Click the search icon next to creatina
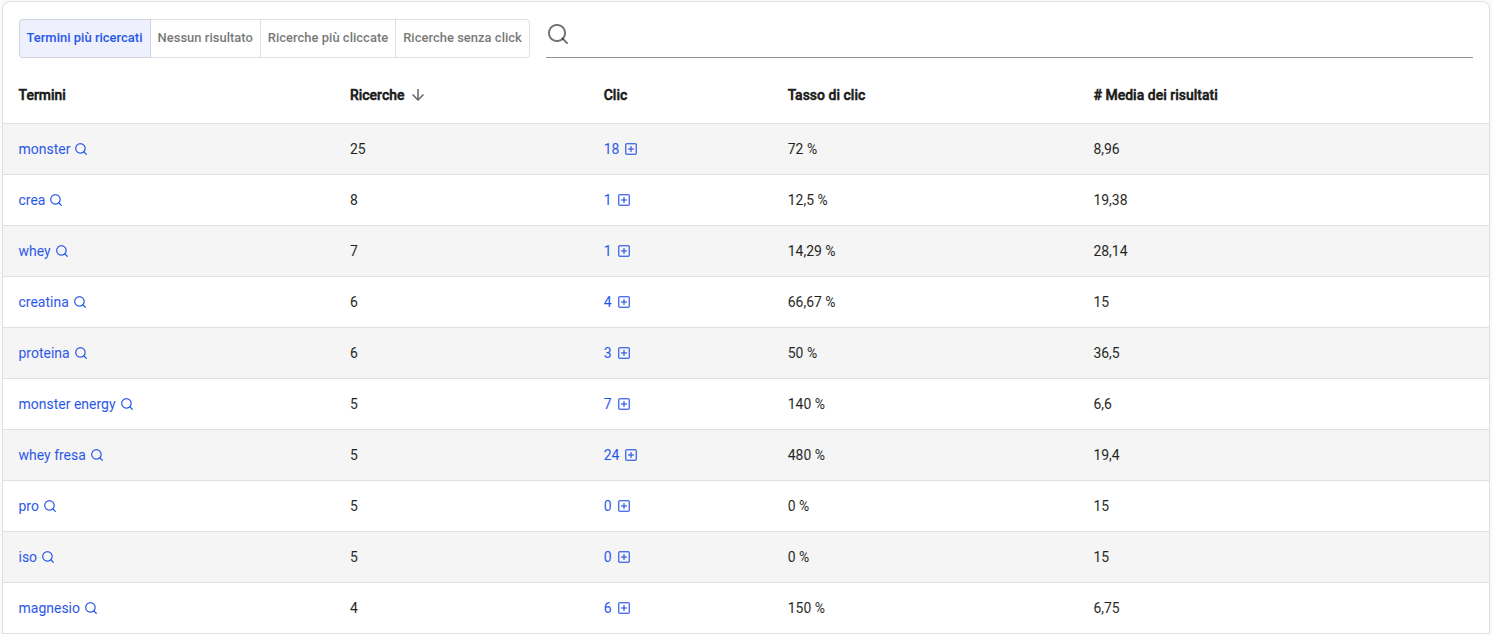This screenshot has width=1492, height=634. pyautogui.click(x=80, y=302)
